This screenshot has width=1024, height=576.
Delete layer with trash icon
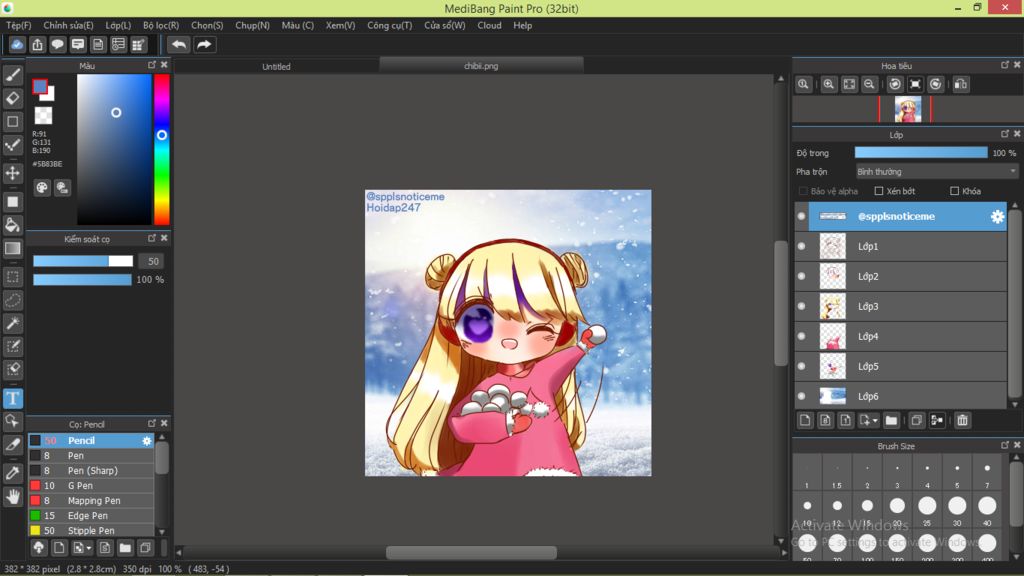tap(962, 421)
